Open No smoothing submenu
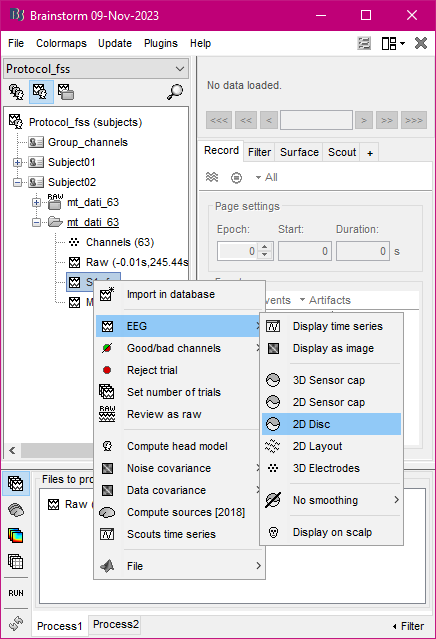Screen dimensions: 436x639 (x=331, y=500)
